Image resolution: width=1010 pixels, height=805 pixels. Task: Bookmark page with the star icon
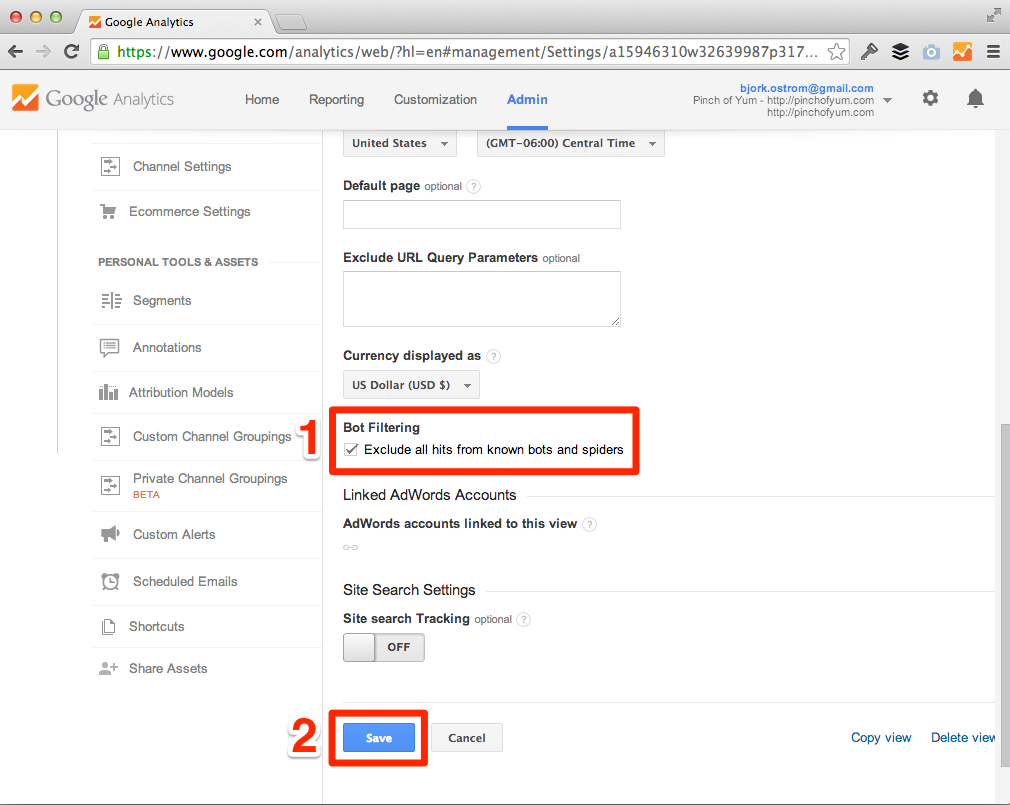click(x=836, y=52)
